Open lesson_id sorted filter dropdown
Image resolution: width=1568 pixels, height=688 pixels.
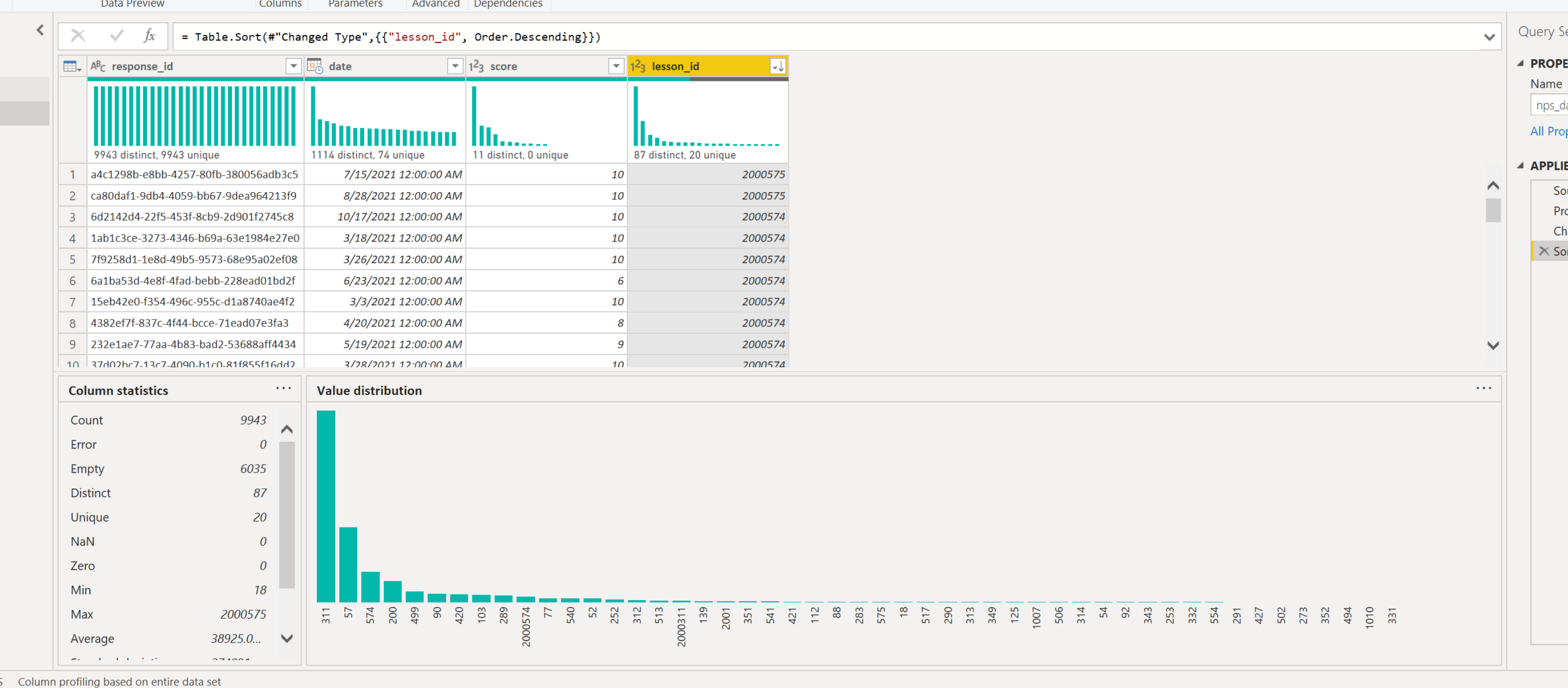pos(777,66)
